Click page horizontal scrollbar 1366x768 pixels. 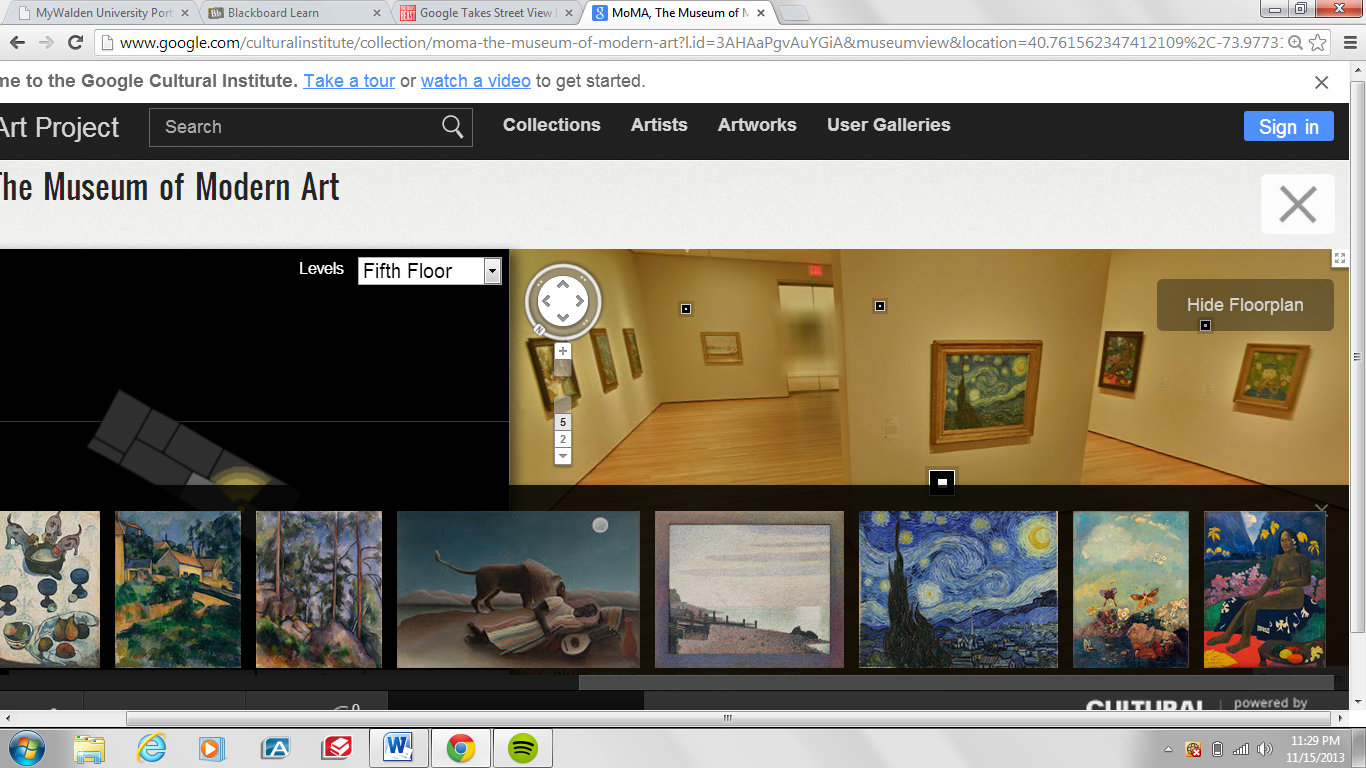coord(728,718)
